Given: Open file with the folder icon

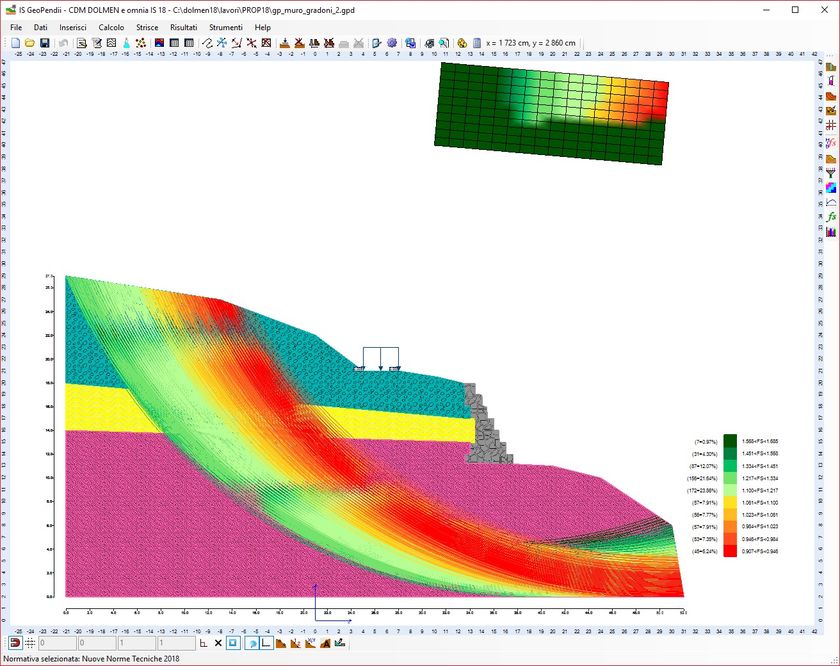Looking at the screenshot, I should pyautogui.click(x=30, y=43).
